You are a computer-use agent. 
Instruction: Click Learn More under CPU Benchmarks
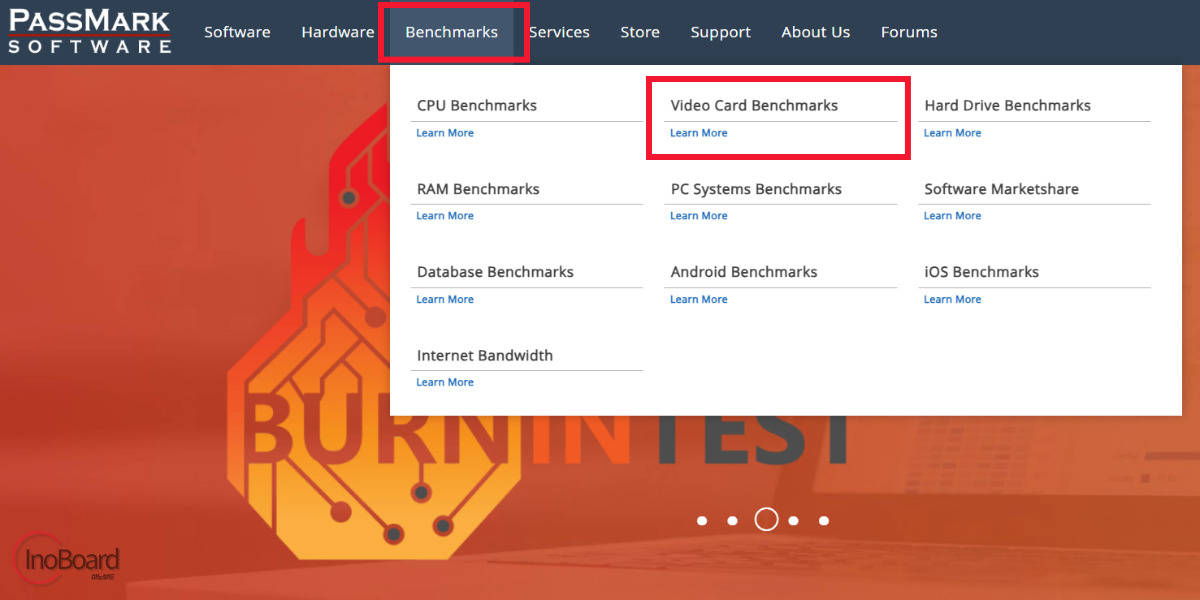pos(445,133)
